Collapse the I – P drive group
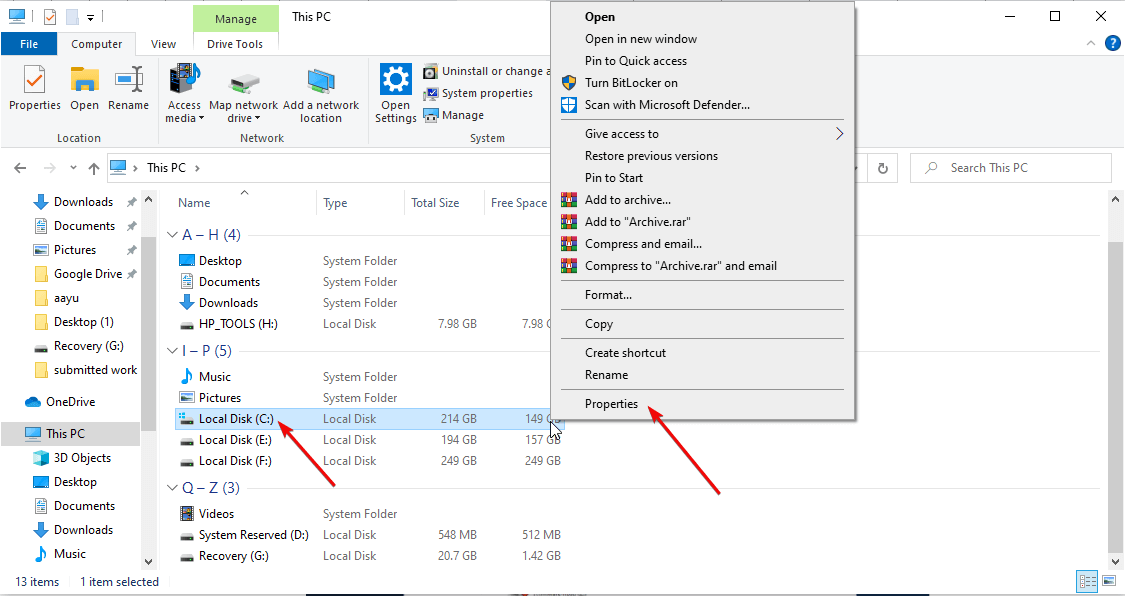 tap(172, 350)
